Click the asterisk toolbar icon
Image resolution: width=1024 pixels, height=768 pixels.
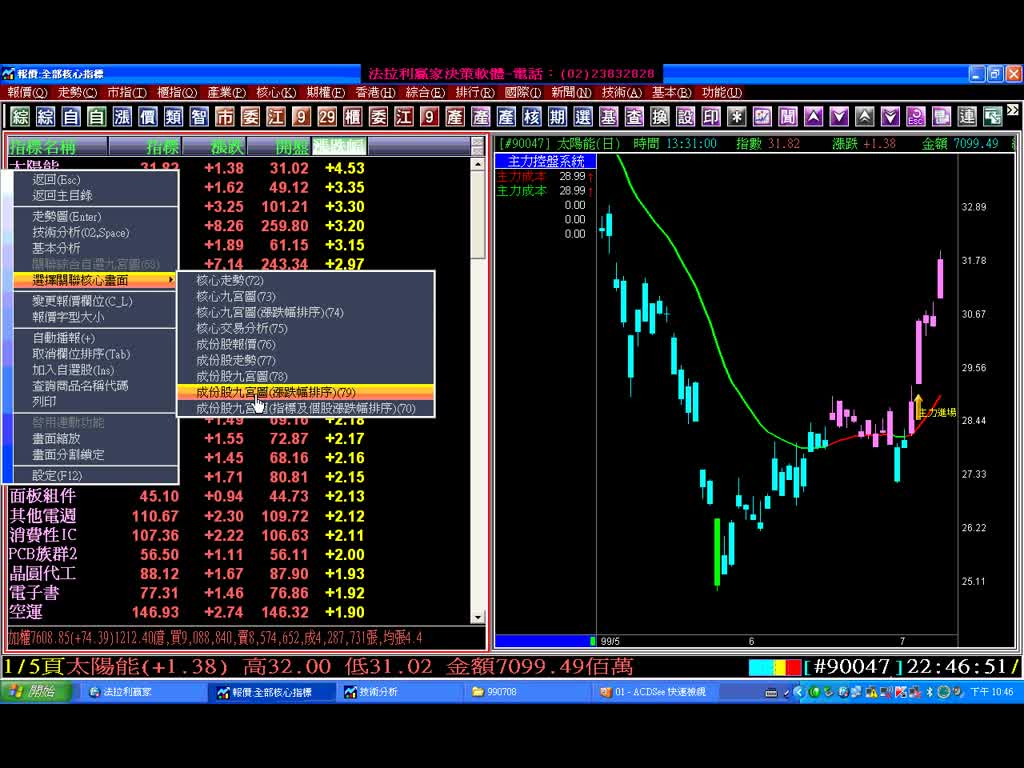point(737,117)
